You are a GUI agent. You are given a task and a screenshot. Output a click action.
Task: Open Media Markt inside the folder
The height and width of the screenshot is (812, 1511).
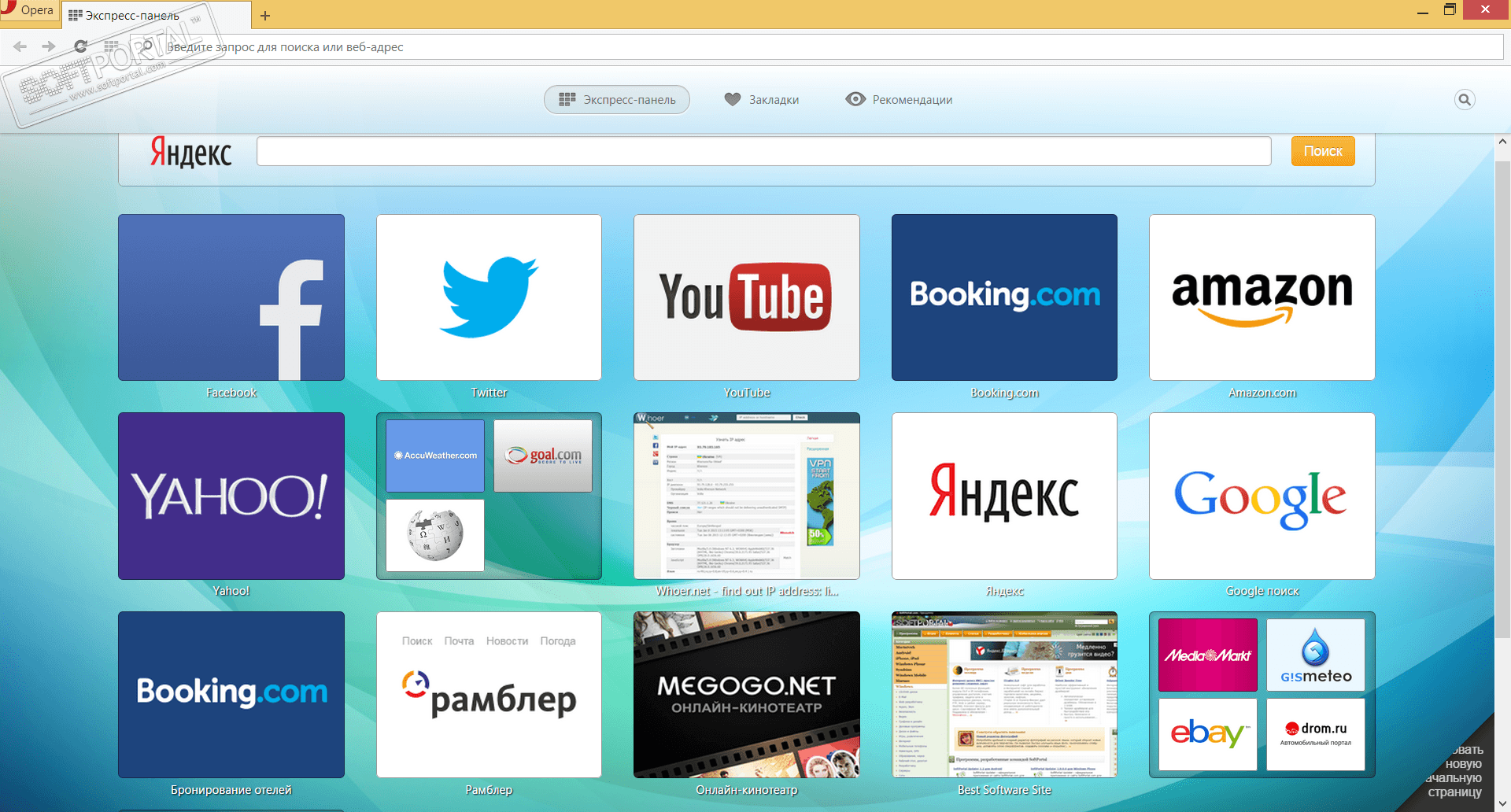(x=1208, y=655)
